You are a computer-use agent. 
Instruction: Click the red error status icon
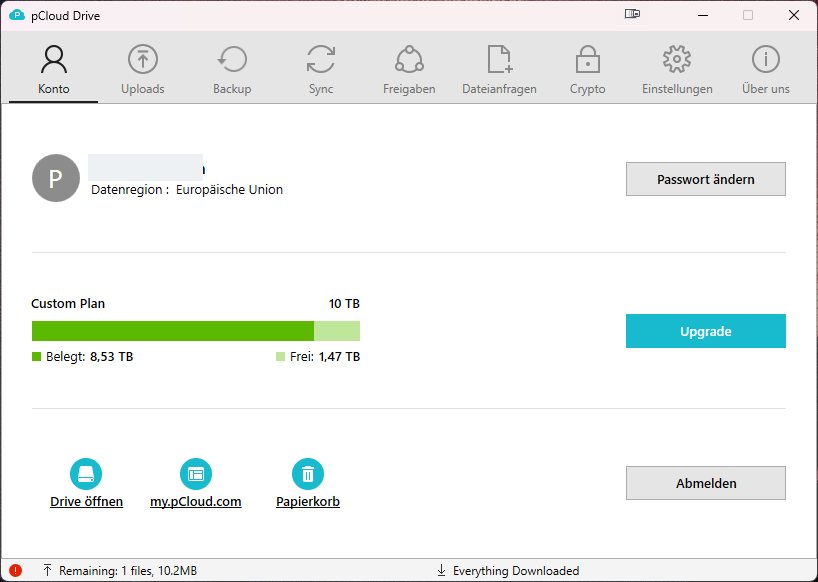[x=16, y=571]
